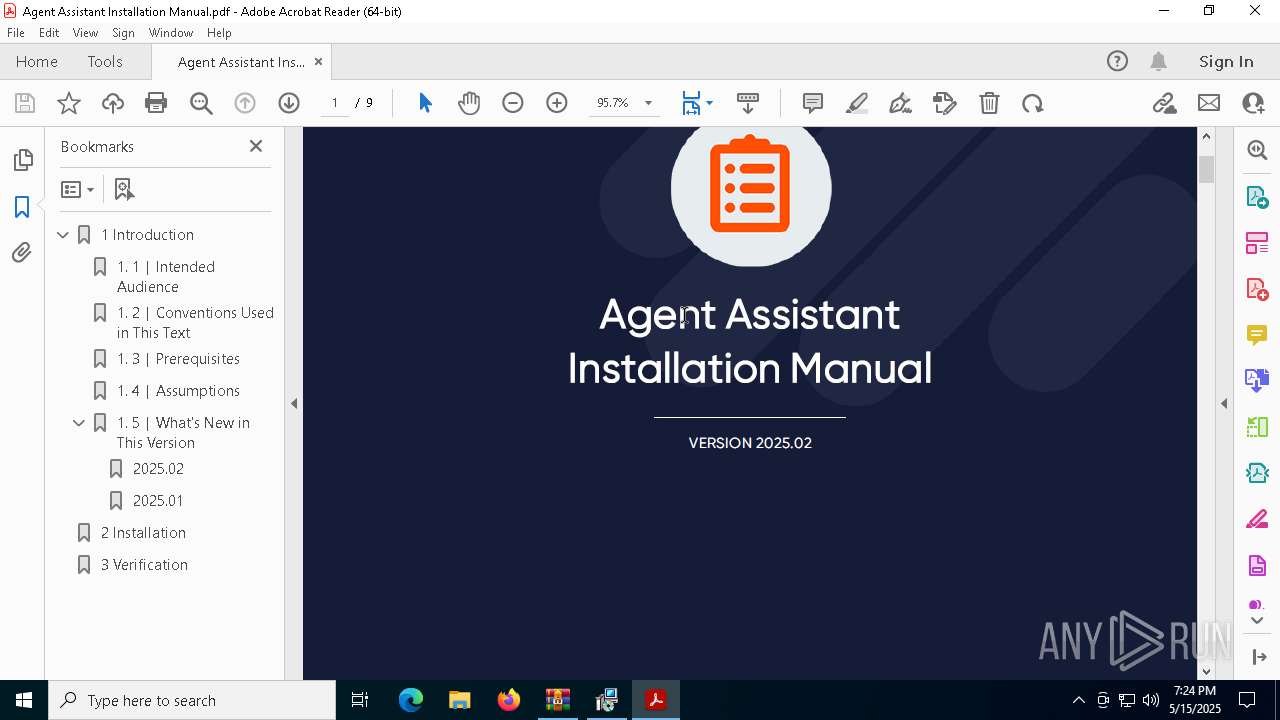Image resolution: width=1280 pixels, height=720 pixels.
Task: Collapse the 1 Introduction bookmark
Action: (63, 235)
